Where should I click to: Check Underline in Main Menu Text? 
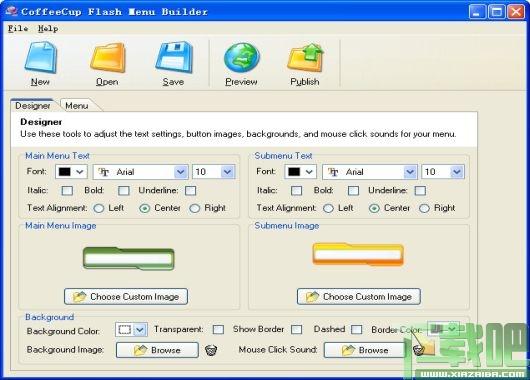191,191
